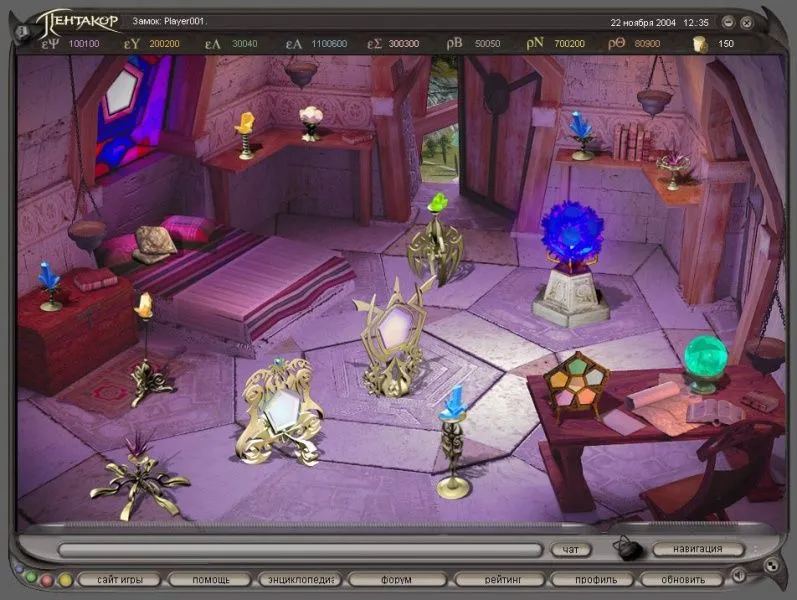Click the green round indicator light
The image size is (797, 600).
click(32, 578)
